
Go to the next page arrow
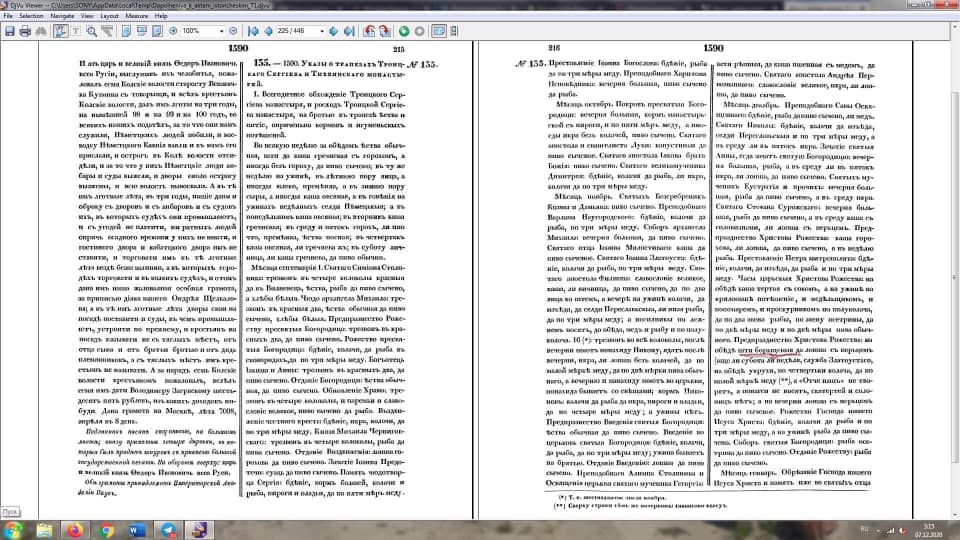(x=334, y=31)
